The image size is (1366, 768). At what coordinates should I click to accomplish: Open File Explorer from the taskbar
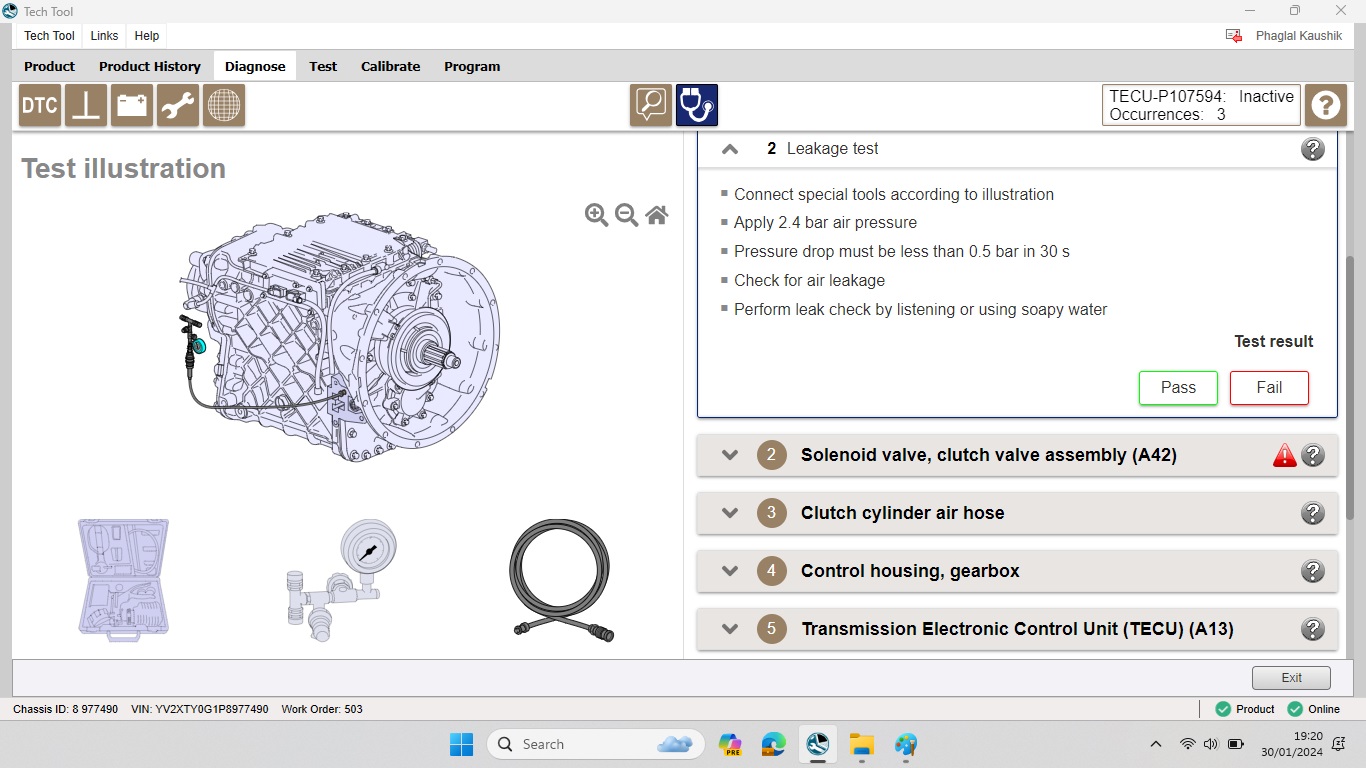pyautogui.click(x=862, y=744)
